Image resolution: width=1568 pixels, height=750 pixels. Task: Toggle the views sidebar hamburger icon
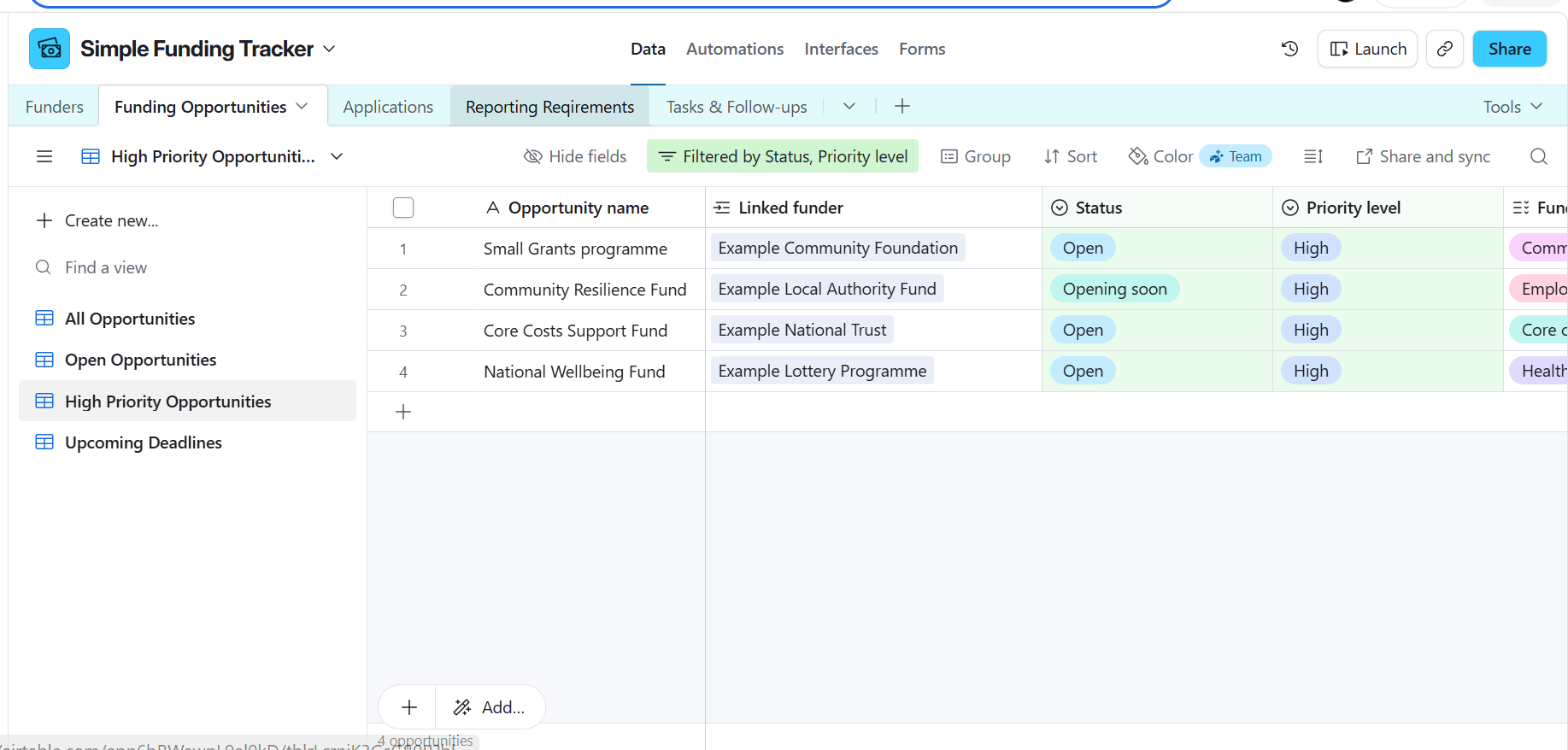(x=44, y=156)
